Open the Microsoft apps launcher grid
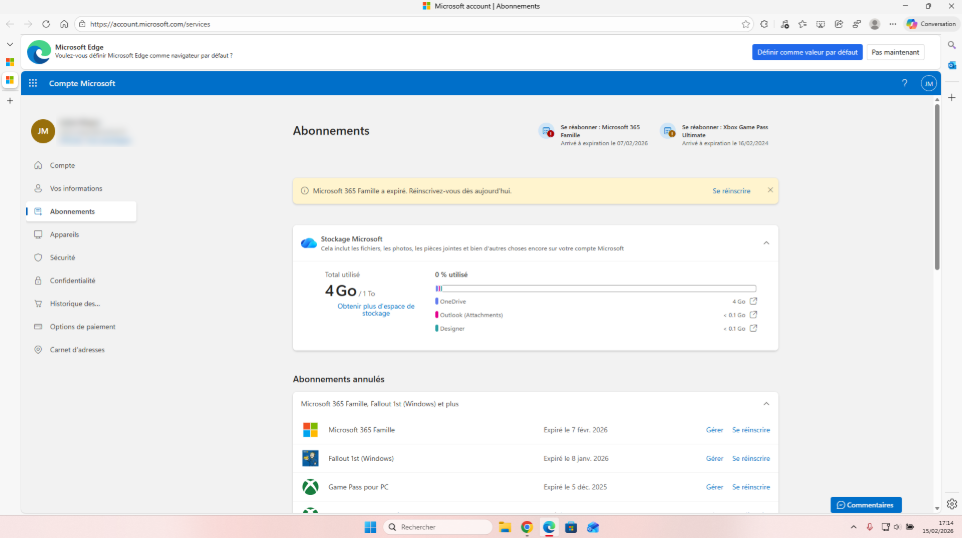This screenshot has width=962, height=538. point(33,83)
